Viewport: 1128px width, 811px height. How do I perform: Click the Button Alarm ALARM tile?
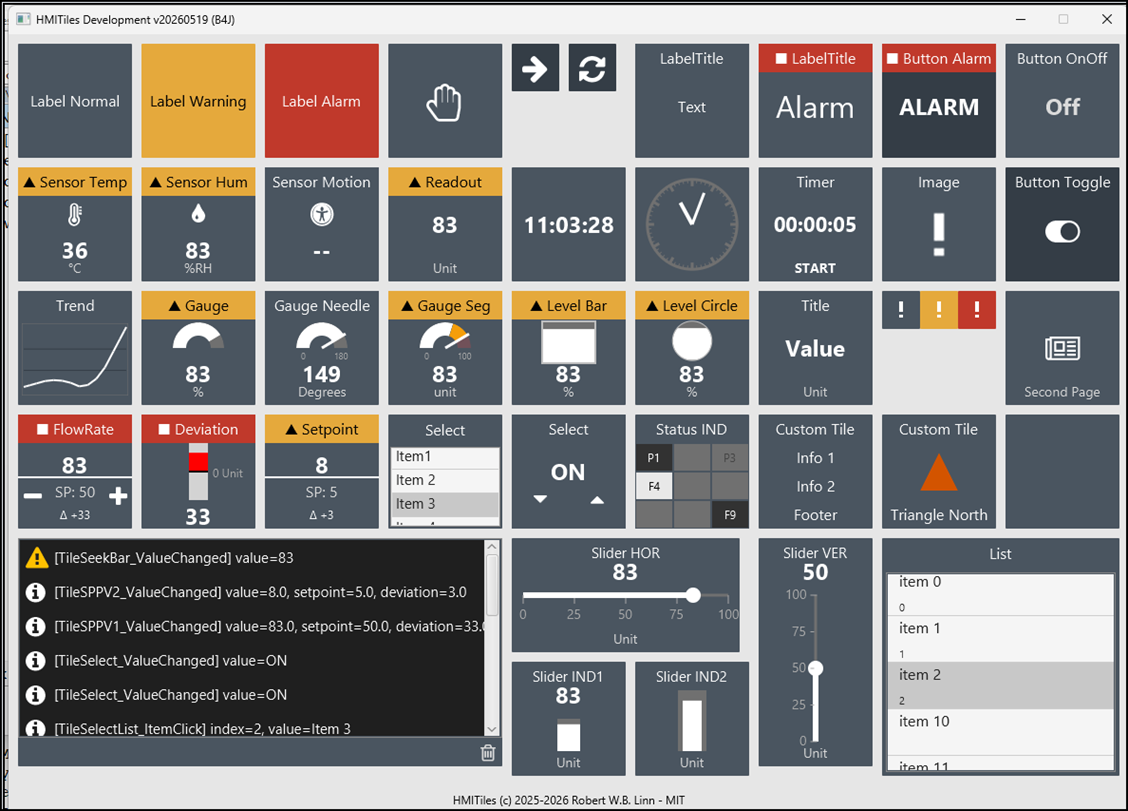(x=939, y=101)
